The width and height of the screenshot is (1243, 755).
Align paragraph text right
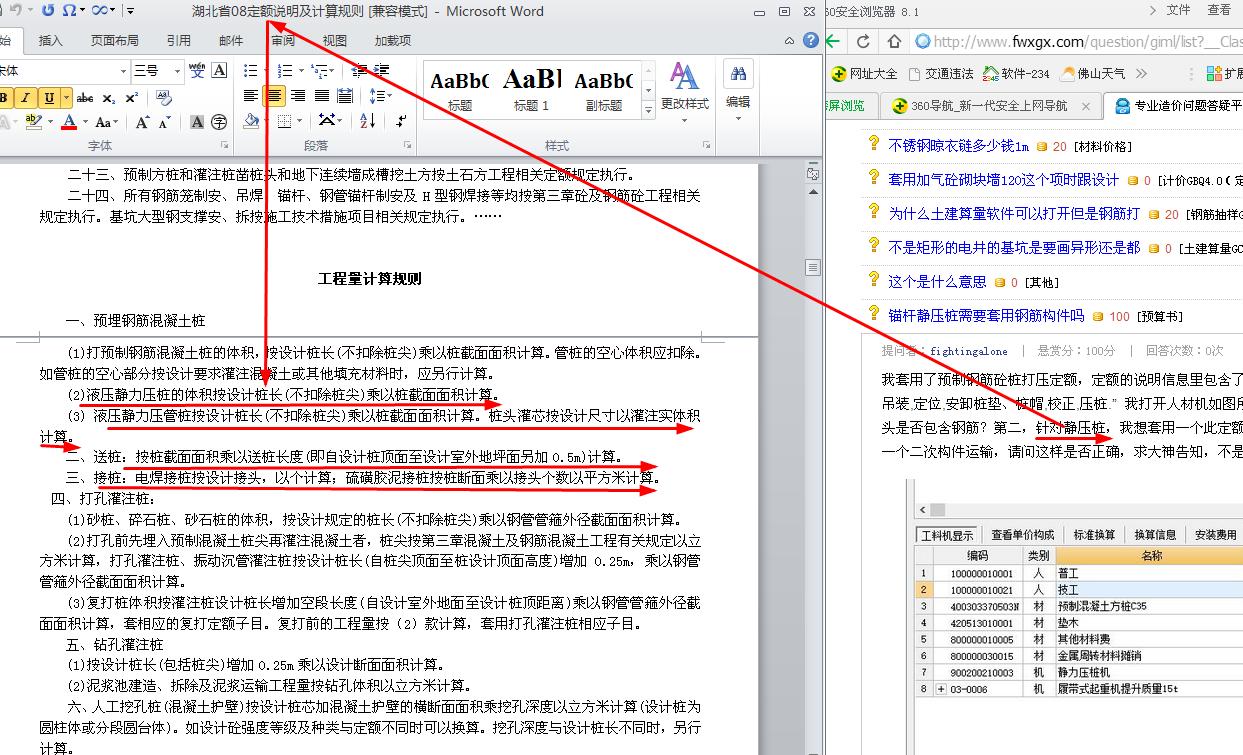298,96
